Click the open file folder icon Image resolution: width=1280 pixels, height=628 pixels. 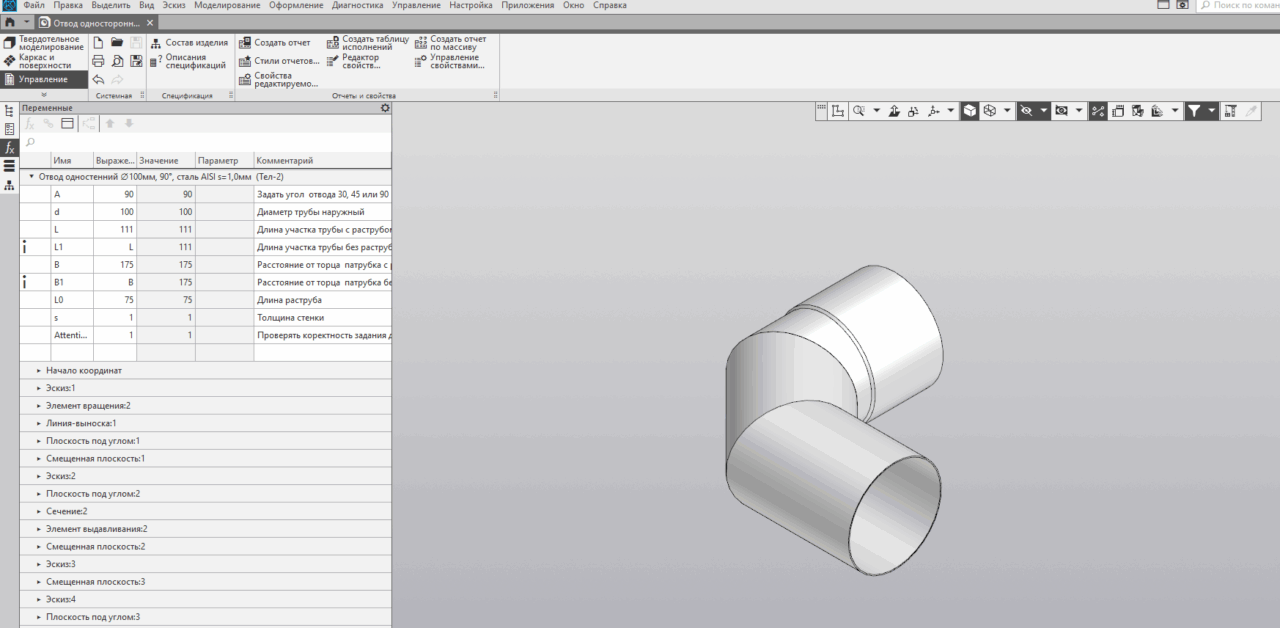pos(117,43)
